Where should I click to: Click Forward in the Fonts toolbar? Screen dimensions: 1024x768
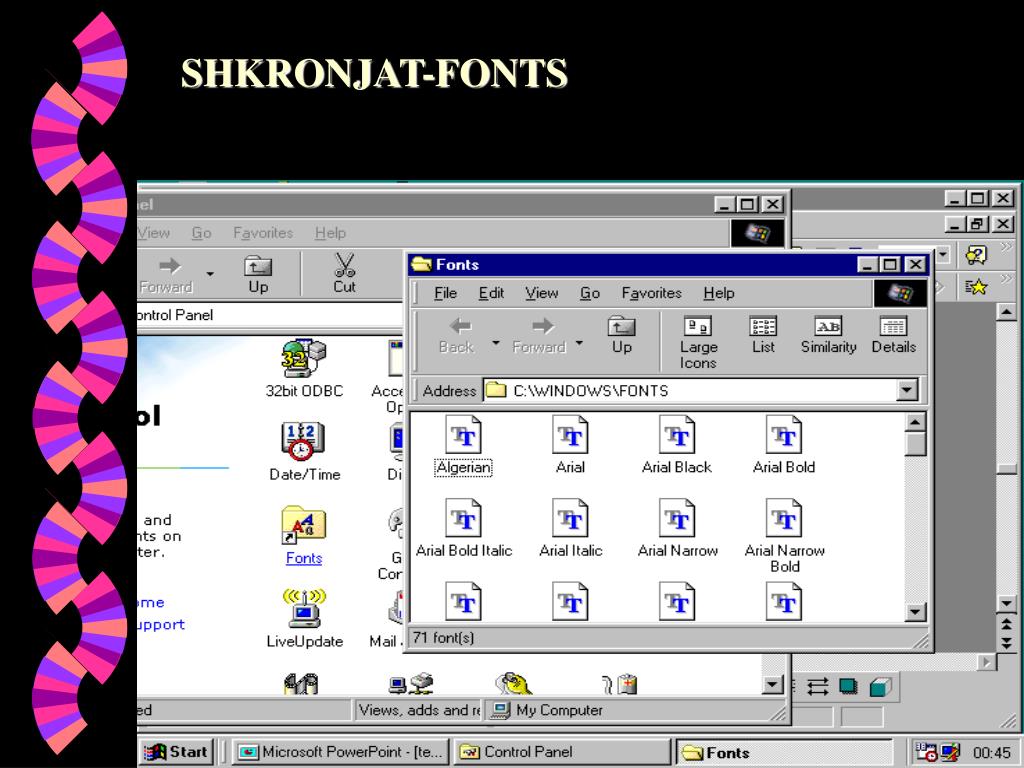(539, 336)
